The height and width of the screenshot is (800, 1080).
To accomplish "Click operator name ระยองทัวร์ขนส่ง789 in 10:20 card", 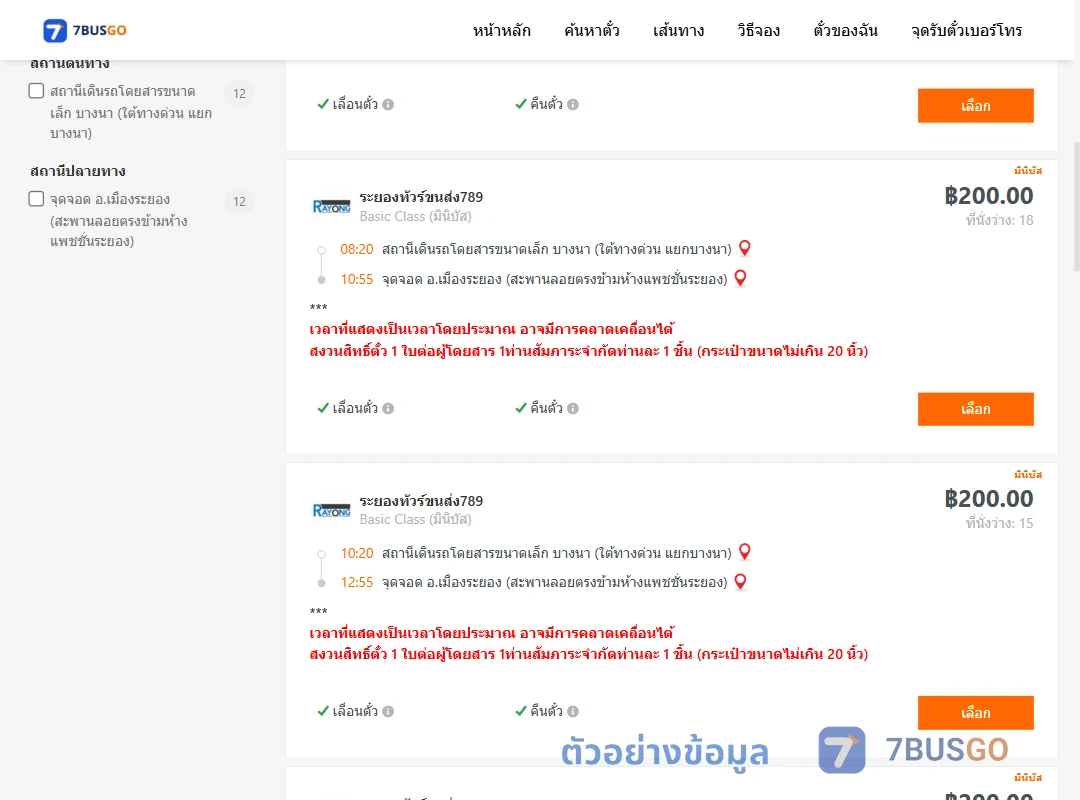I will coord(421,501).
